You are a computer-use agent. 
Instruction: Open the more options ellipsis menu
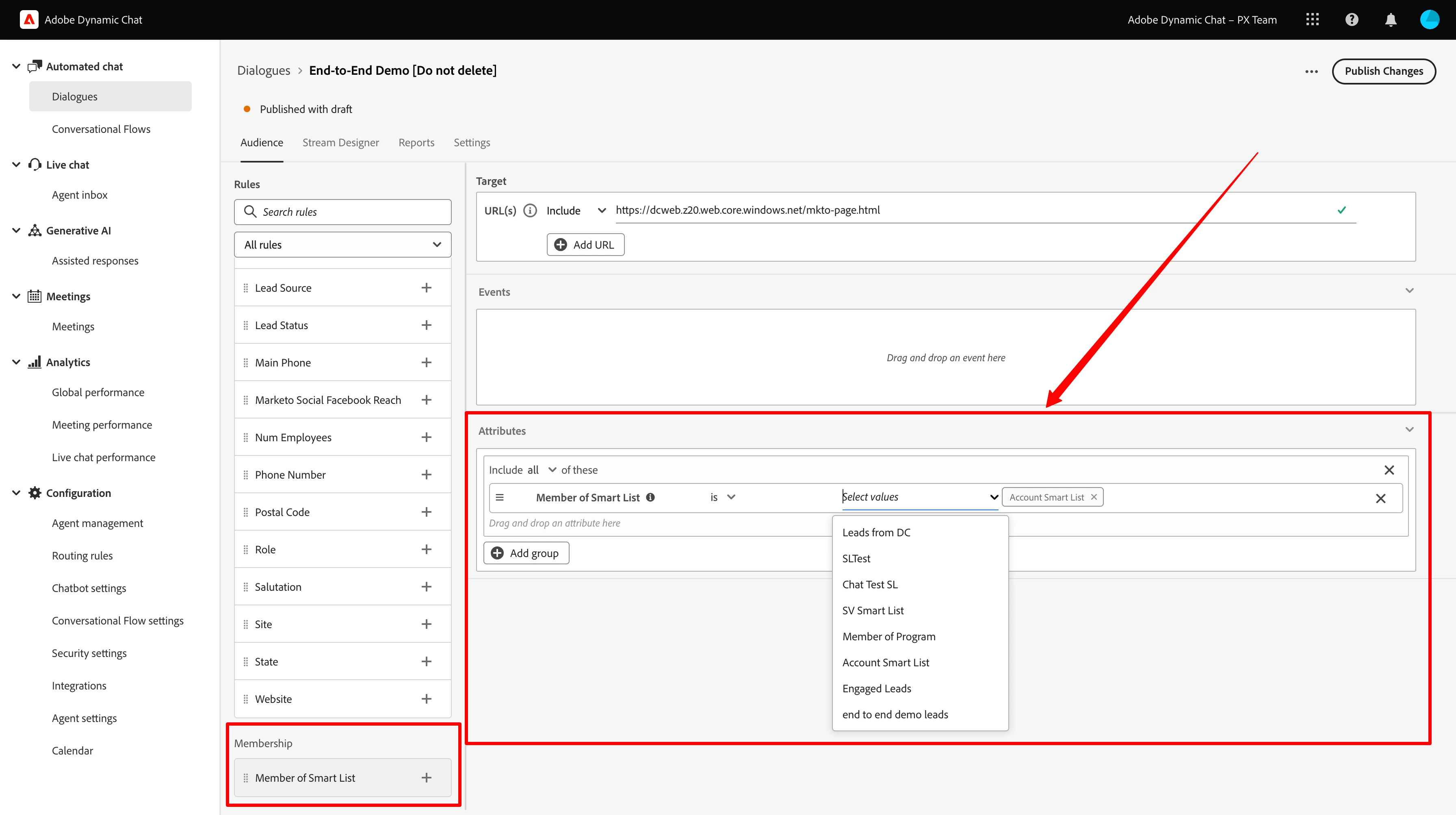pos(1311,71)
